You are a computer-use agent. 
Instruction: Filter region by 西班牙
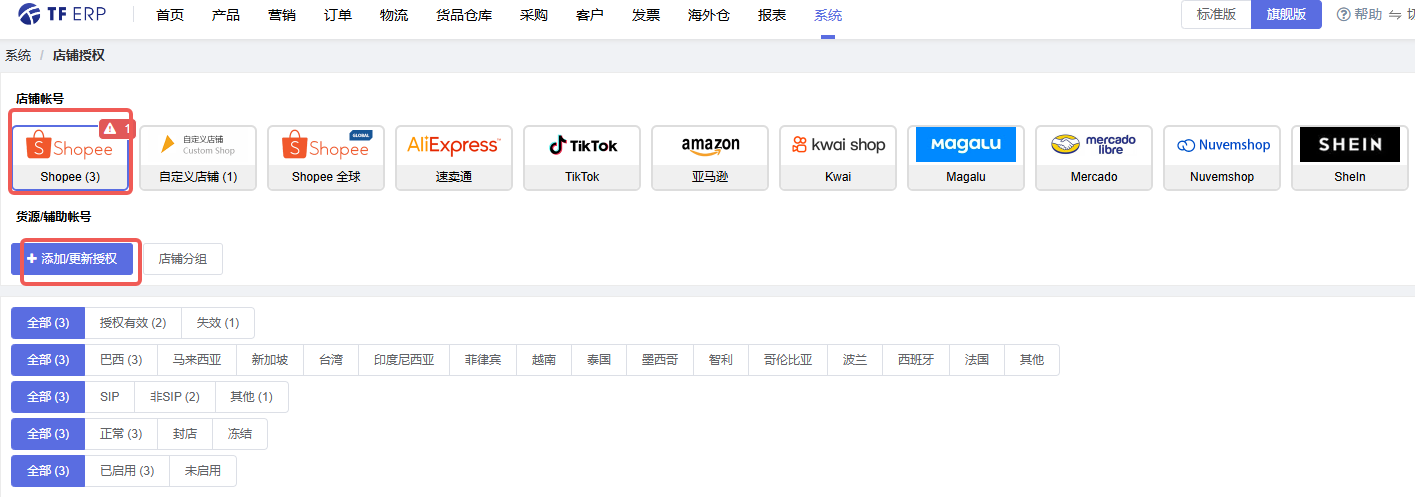[916, 360]
